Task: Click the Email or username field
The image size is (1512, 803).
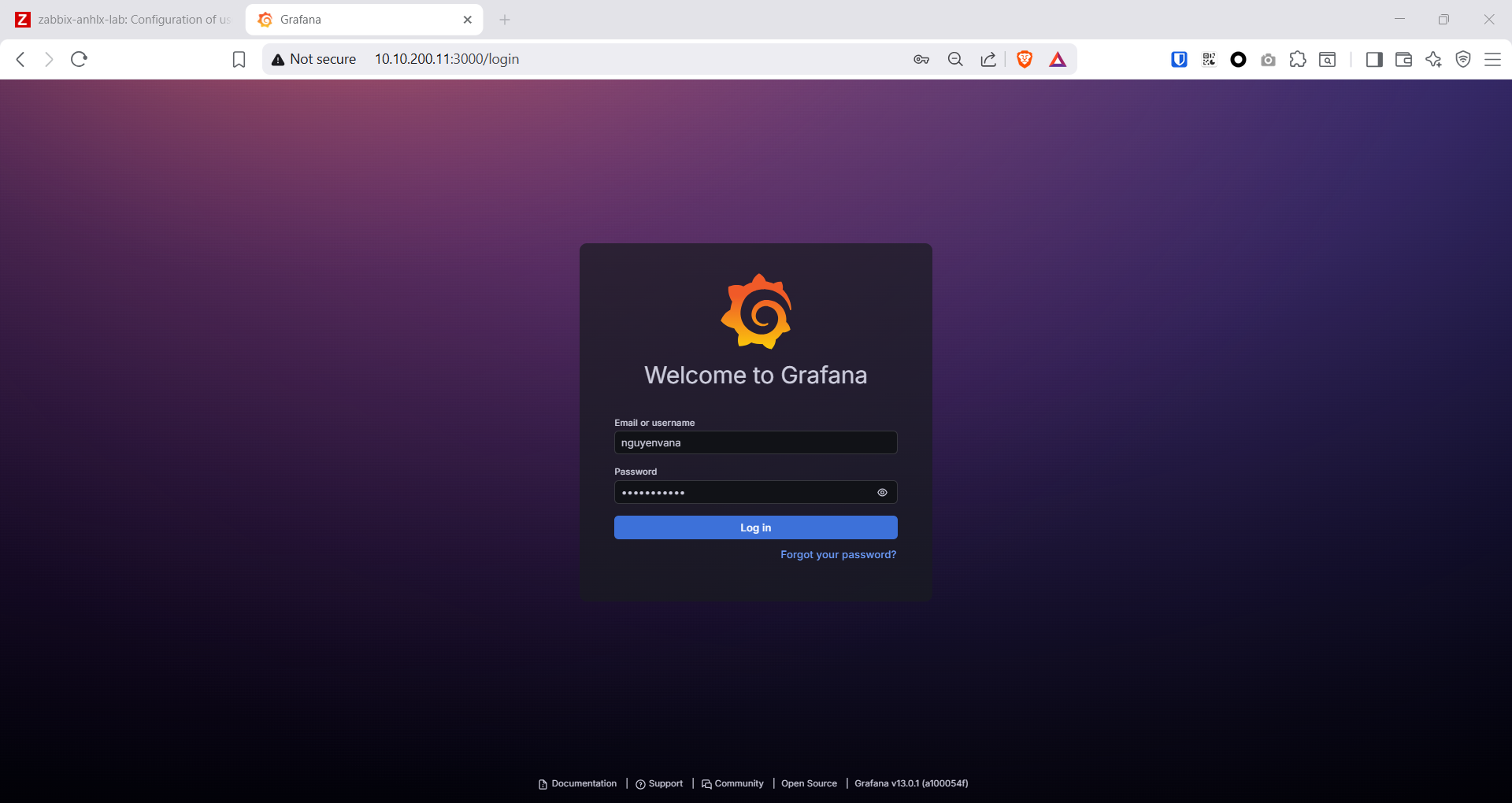Action: (x=755, y=443)
